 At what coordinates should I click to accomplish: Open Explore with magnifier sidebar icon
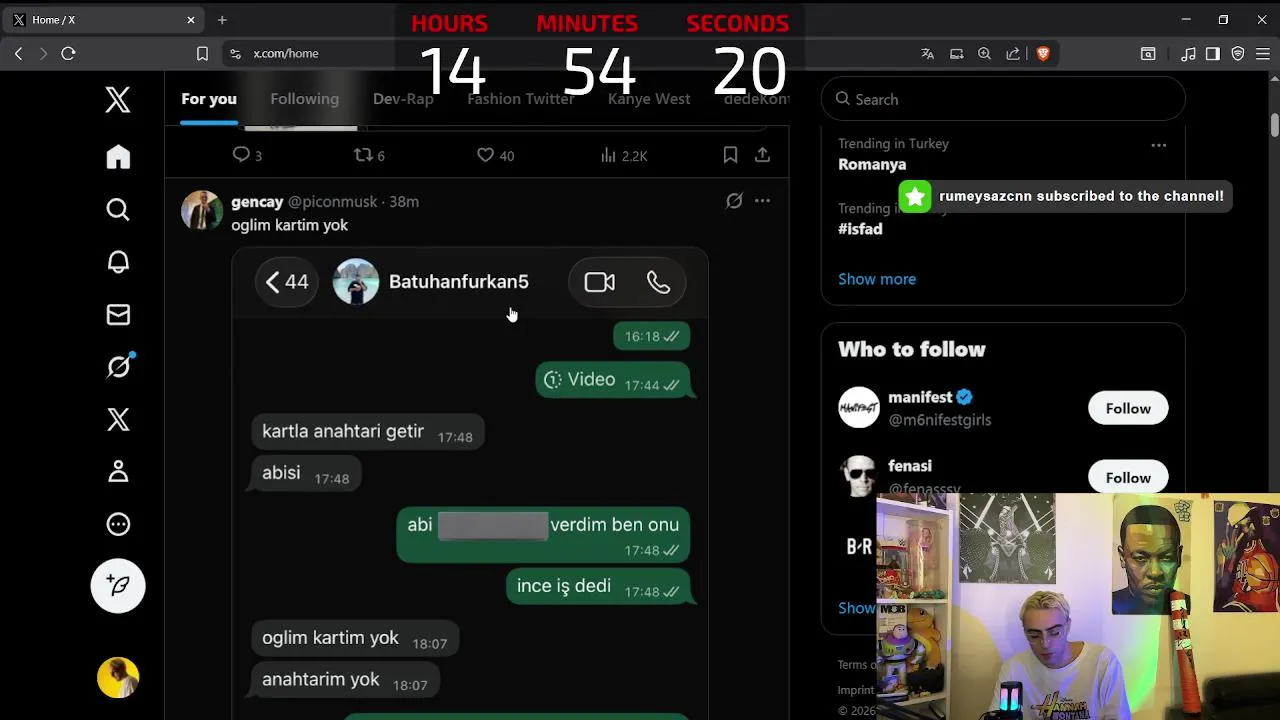tap(118, 209)
